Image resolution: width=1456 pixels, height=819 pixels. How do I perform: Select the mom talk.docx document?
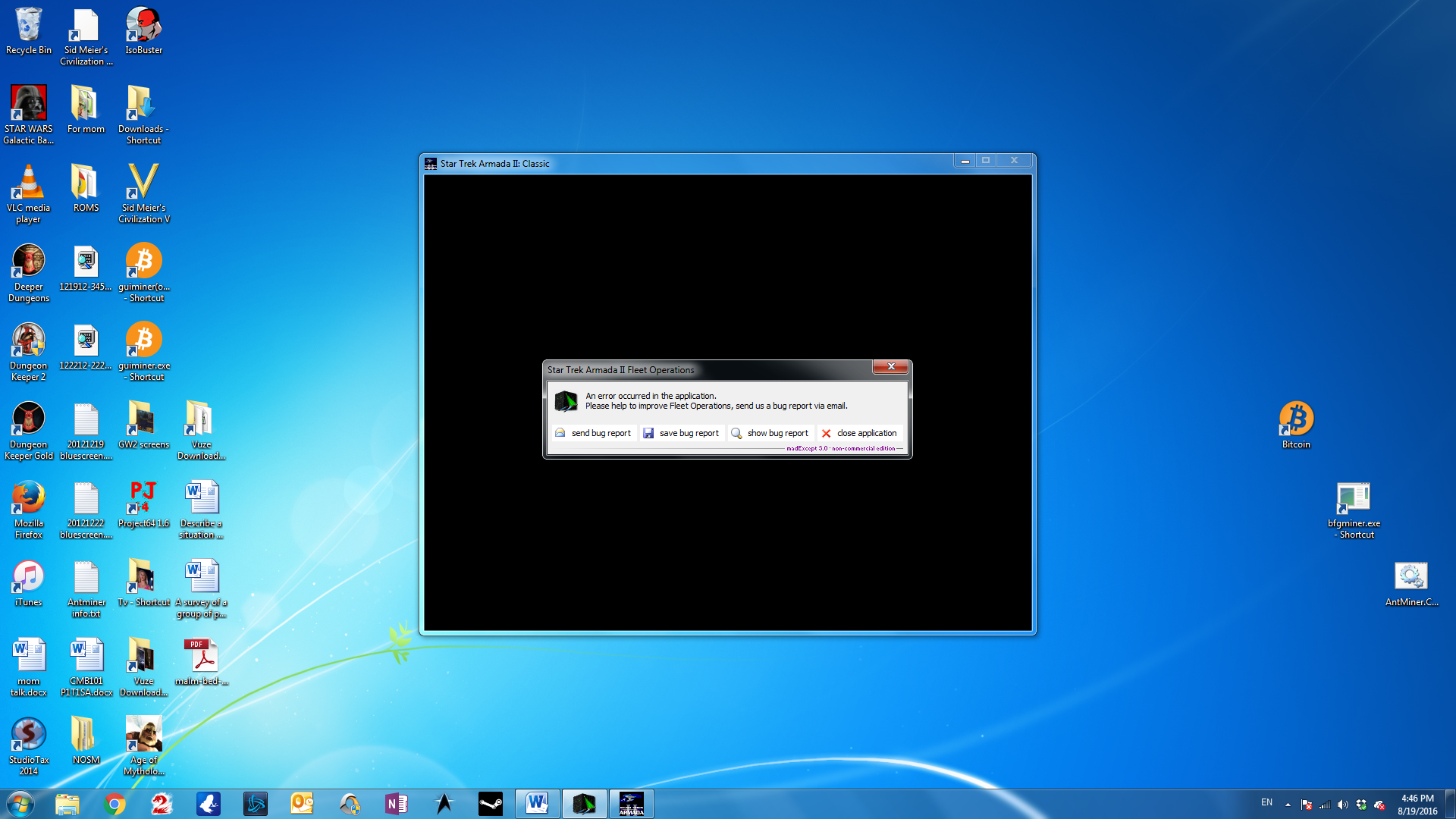click(29, 667)
